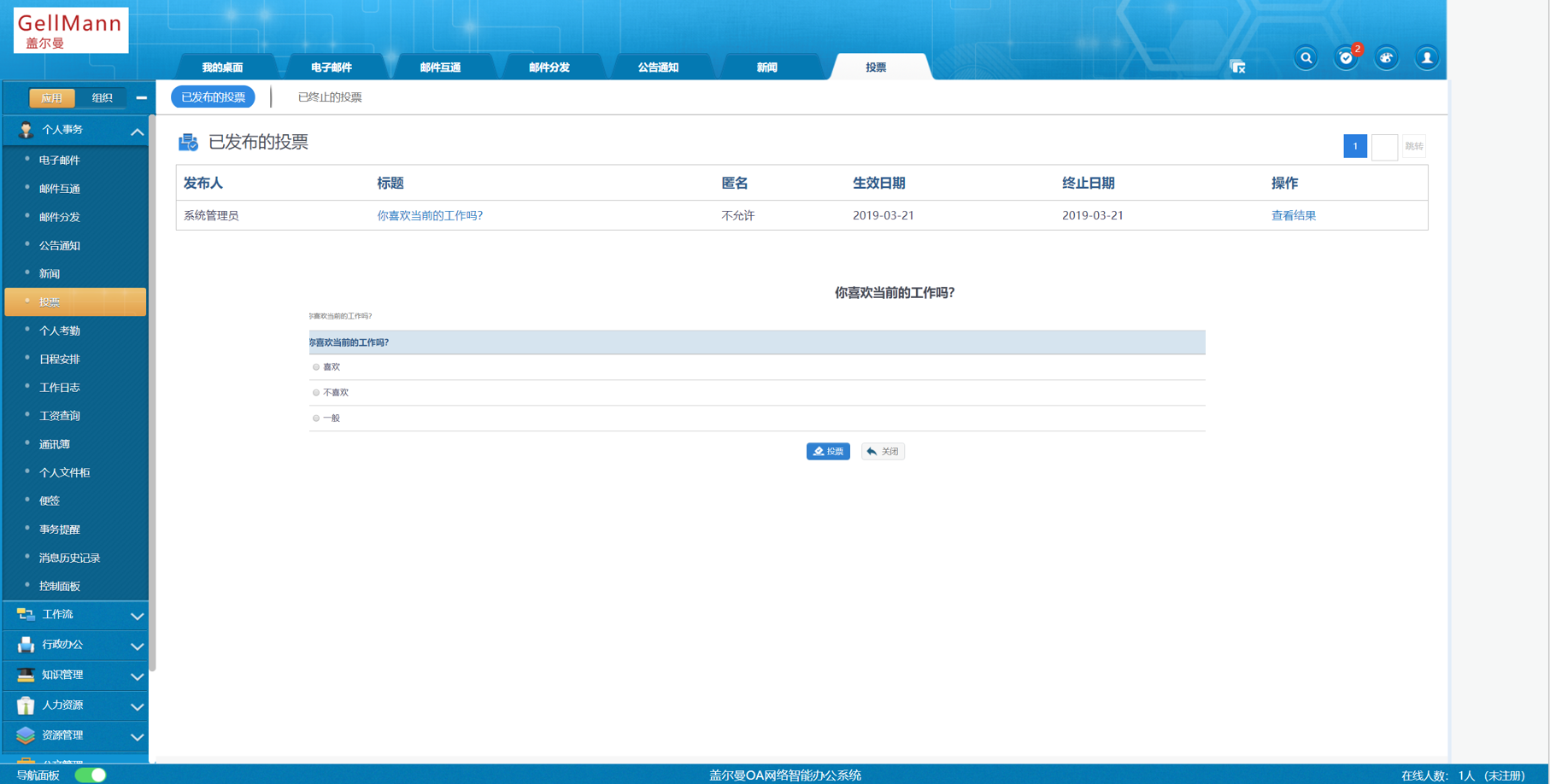Toggle the 导航面板 switch off
1550x784 pixels.
tap(91, 775)
